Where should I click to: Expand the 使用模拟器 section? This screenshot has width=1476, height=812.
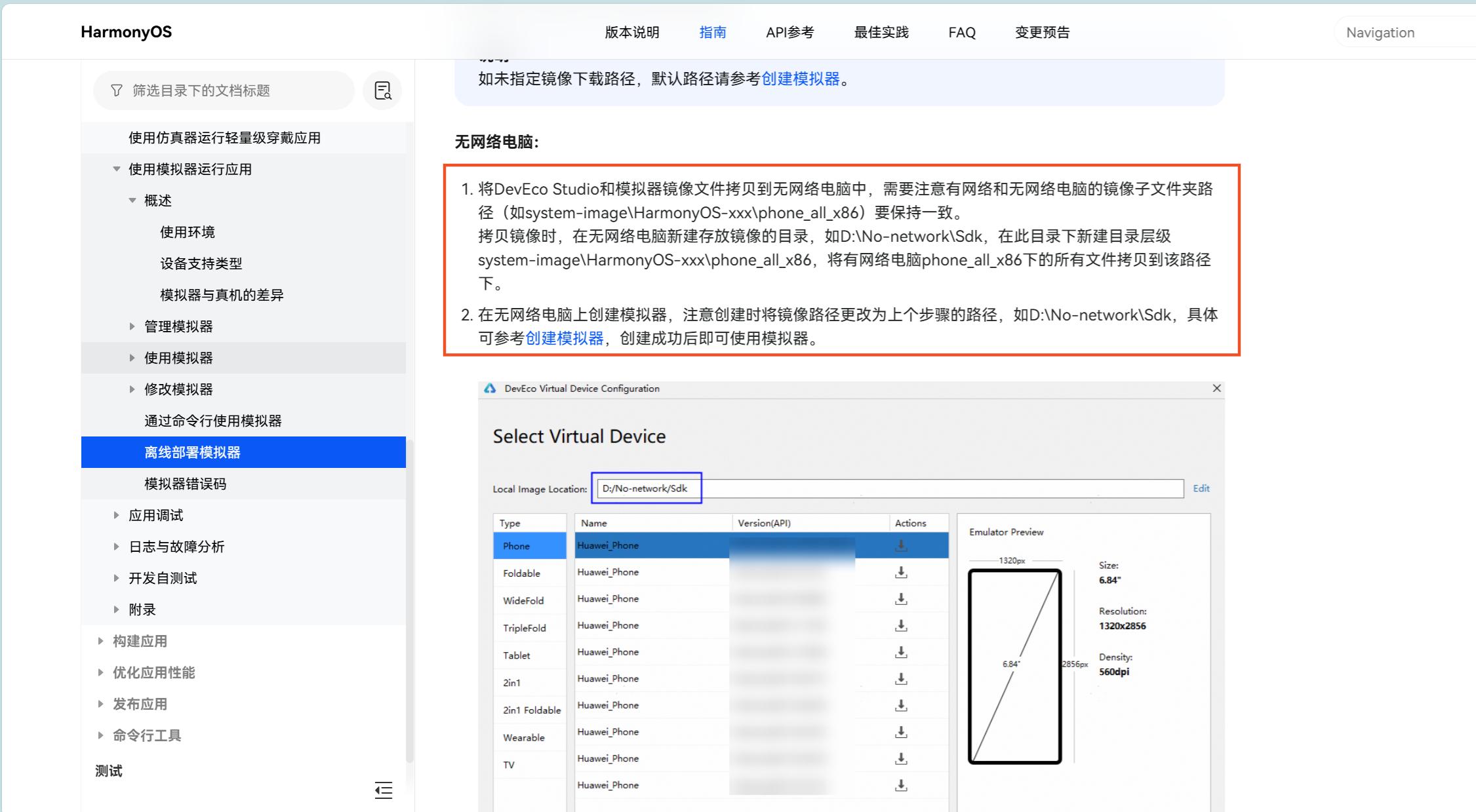[x=133, y=357]
